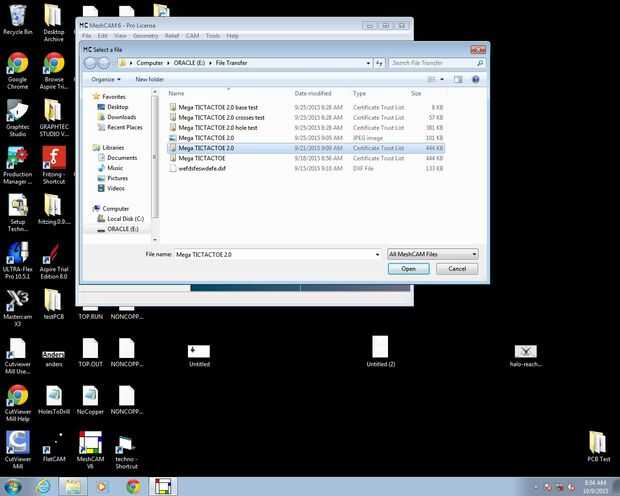Select Documents under Libraries
Viewport: 620px width, 496px height.
[117, 158]
